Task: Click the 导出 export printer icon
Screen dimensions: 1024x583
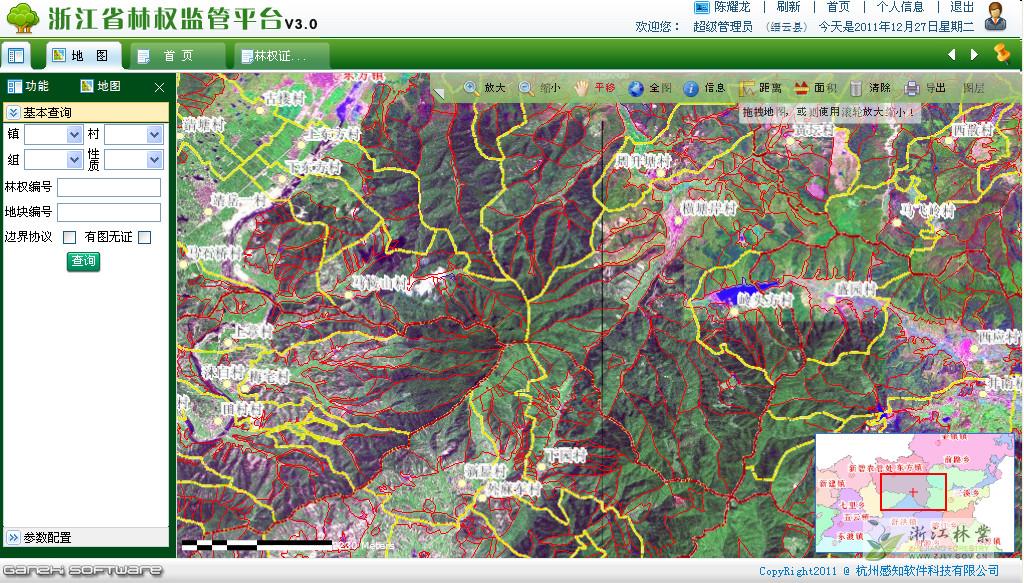Action: click(912, 88)
